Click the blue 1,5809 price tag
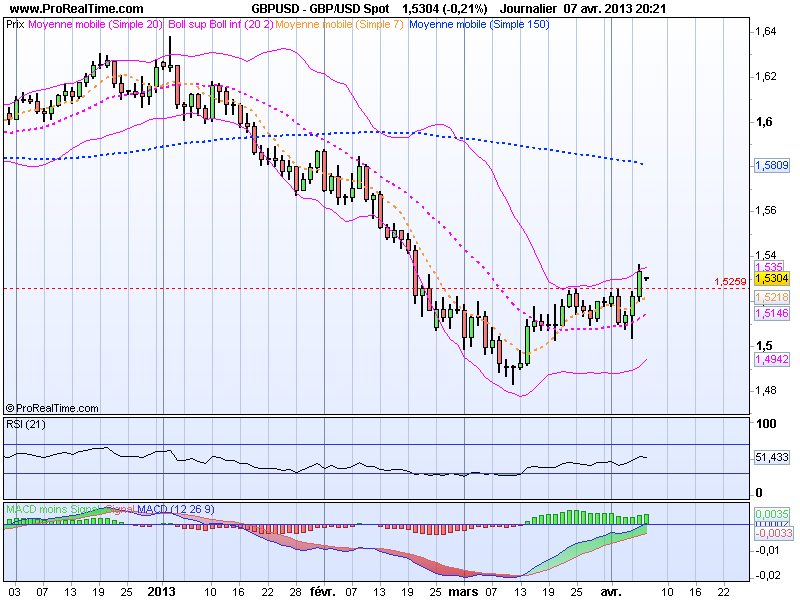The height and width of the screenshot is (600, 800). click(x=771, y=165)
